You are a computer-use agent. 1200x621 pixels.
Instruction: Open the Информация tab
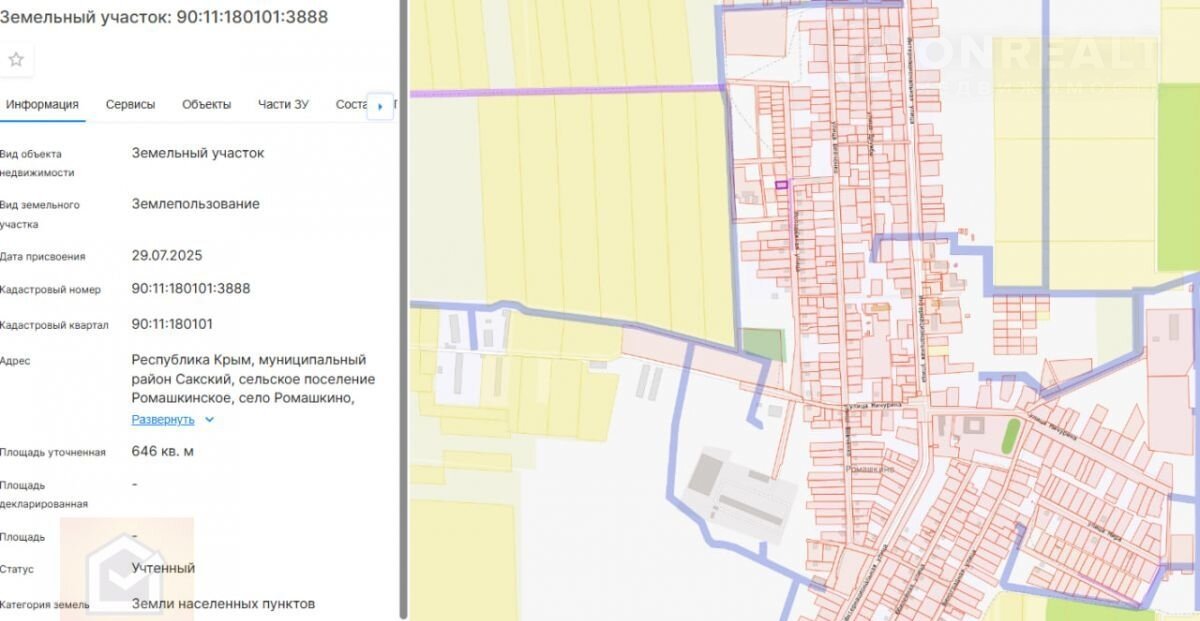coord(40,105)
